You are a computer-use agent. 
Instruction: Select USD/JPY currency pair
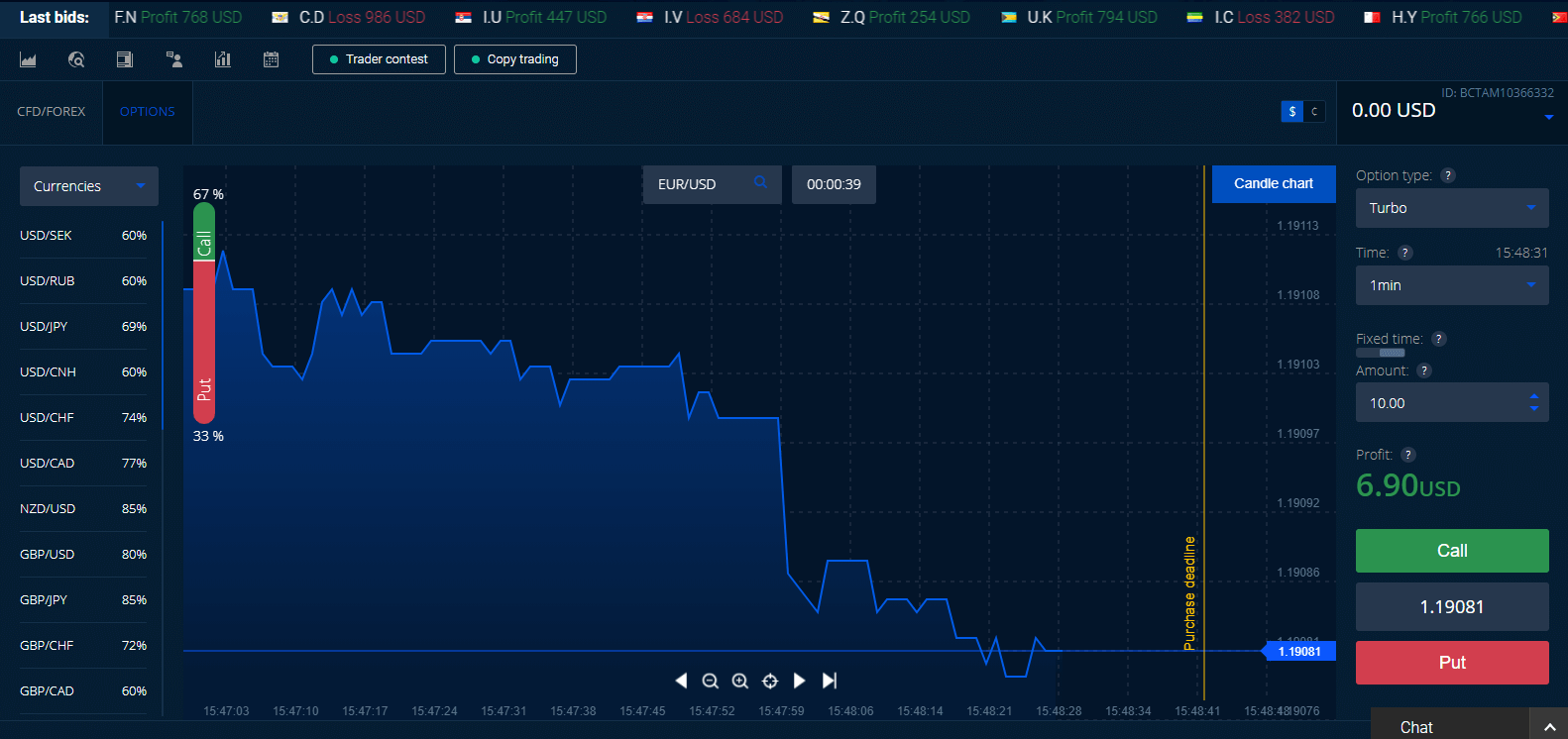(x=83, y=327)
